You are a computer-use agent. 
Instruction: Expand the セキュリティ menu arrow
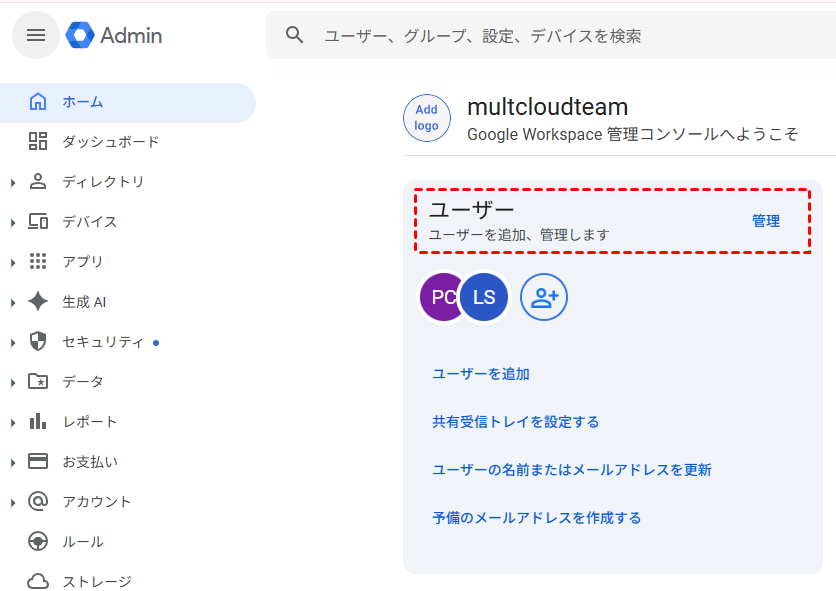coord(13,342)
